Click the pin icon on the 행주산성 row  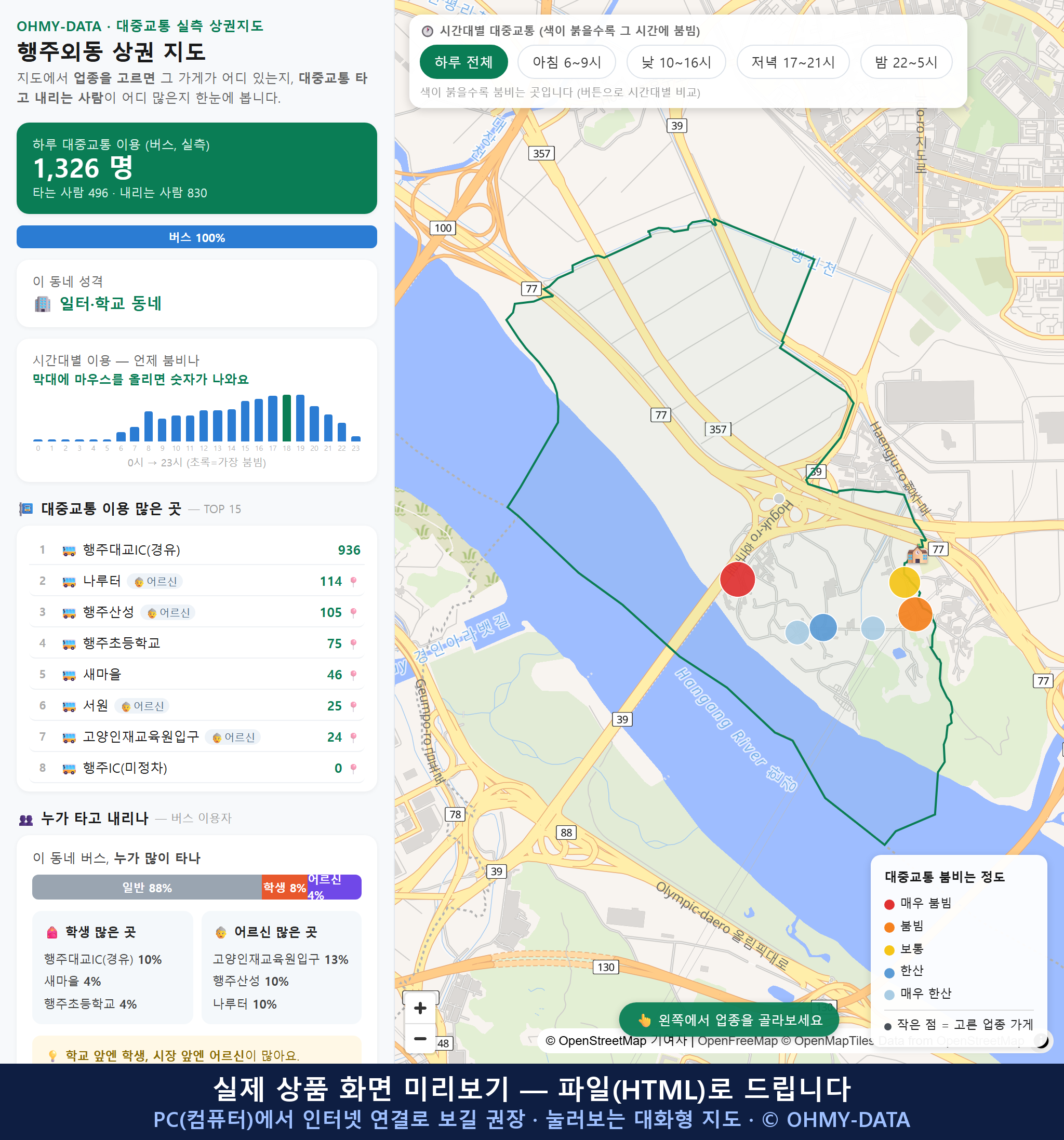353,612
